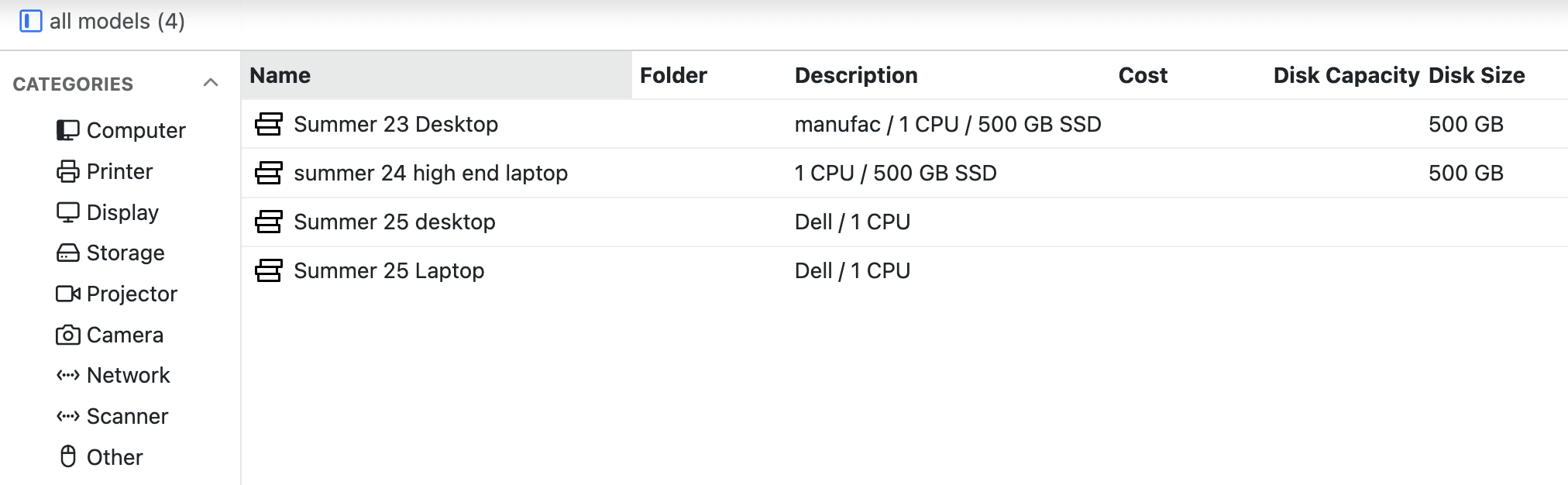Select summer 24 high end laptop row
Viewport: 1568px width, 485px height.
[x=430, y=173]
